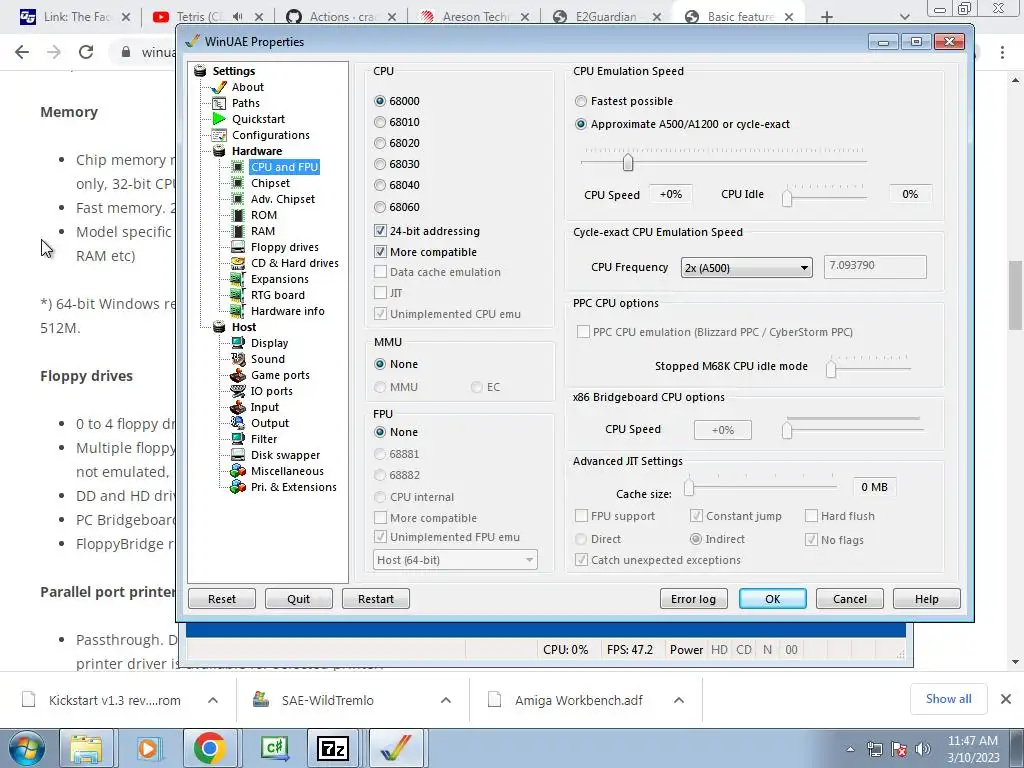Click the Disk swapper icon

[x=238, y=455]
